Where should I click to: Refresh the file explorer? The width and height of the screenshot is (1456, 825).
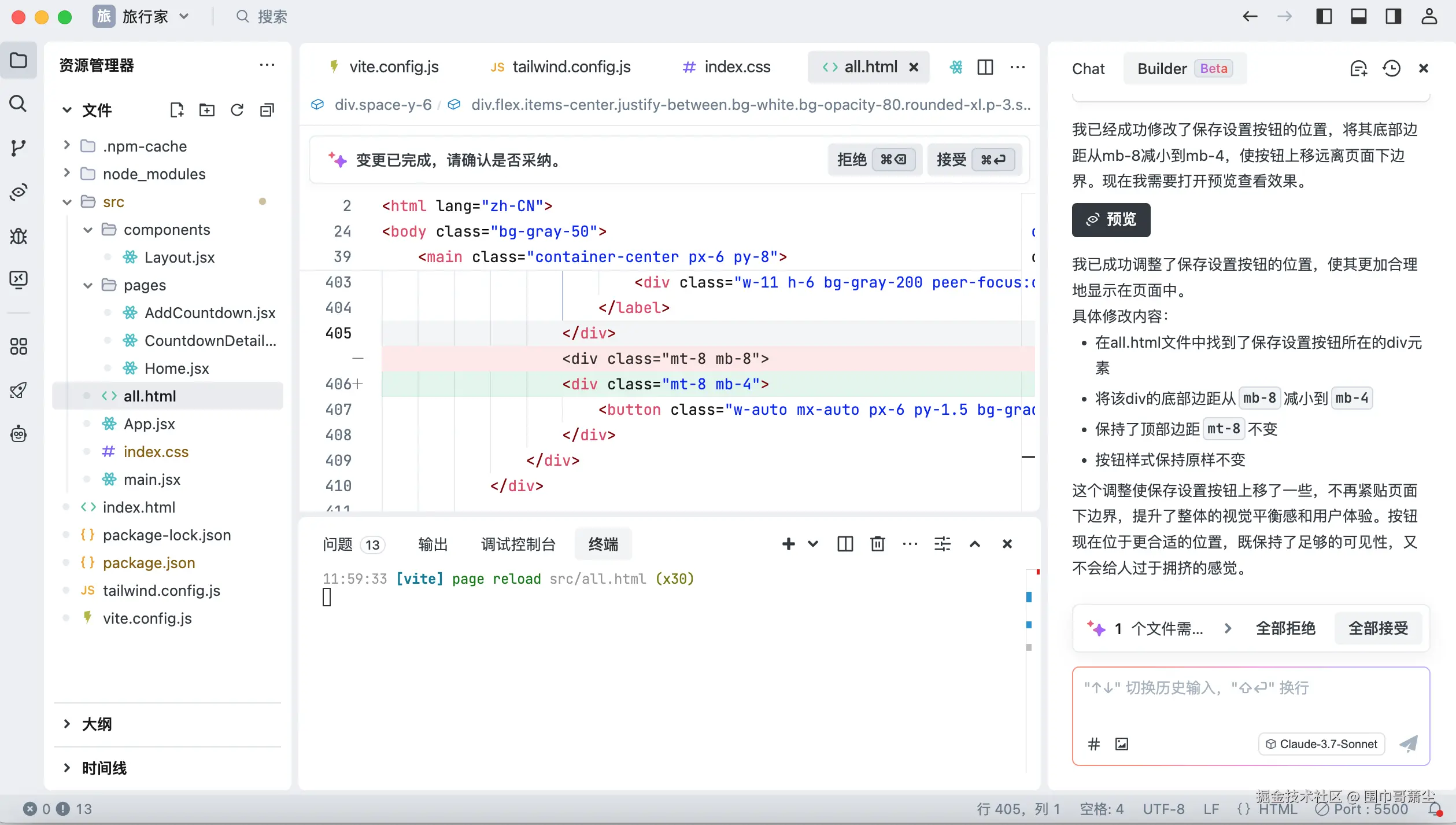(237, 109)
